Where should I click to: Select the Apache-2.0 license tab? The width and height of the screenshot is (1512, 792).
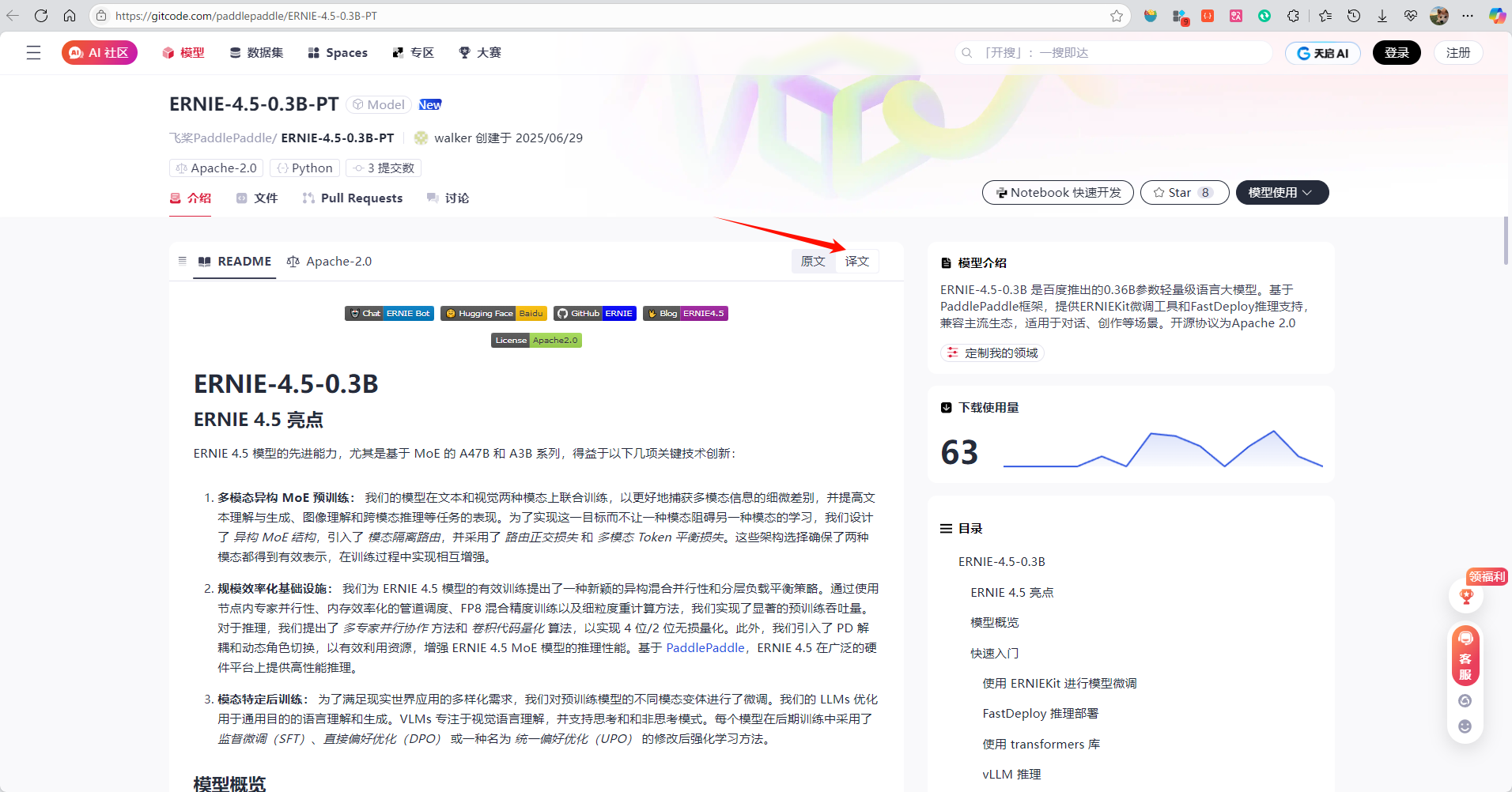(329, 262)
